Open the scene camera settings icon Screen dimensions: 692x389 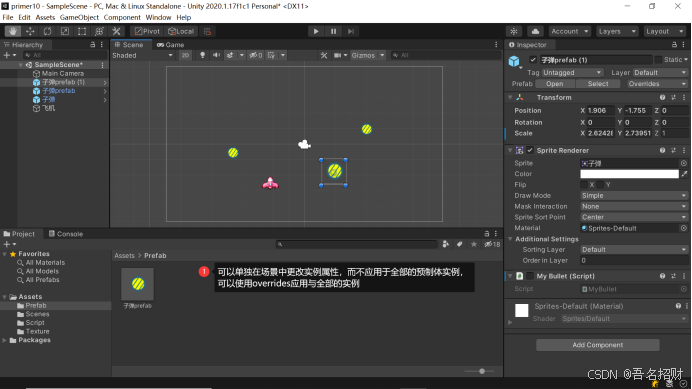338,55
